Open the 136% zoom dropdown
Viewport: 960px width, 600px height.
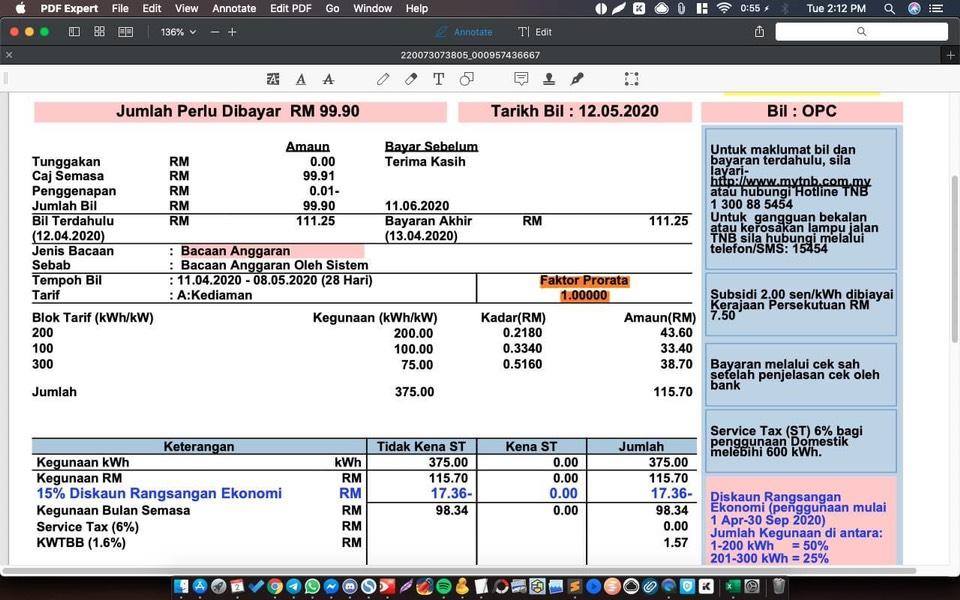(178, 32)
